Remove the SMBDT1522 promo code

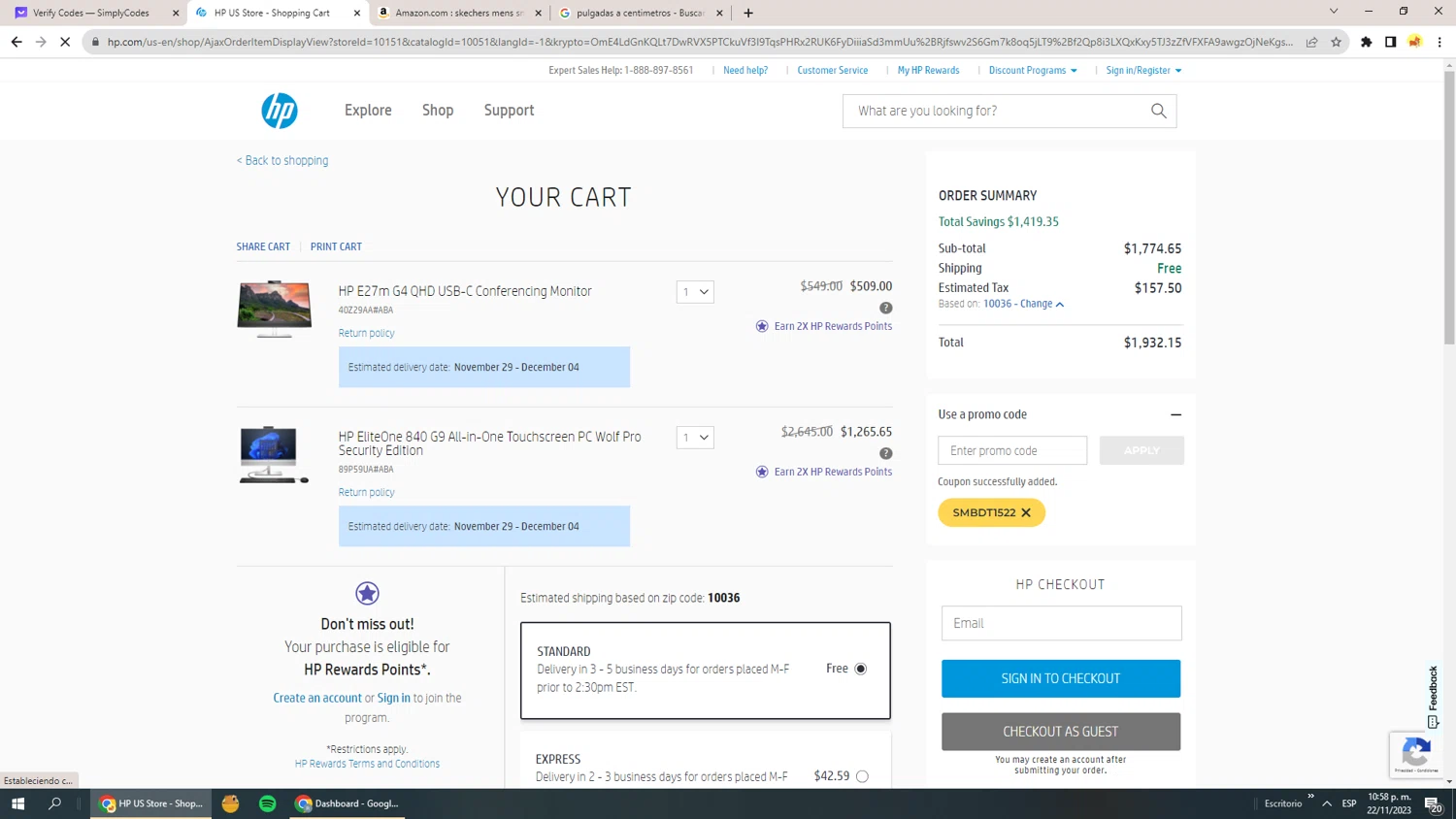tap(1026, 512)
